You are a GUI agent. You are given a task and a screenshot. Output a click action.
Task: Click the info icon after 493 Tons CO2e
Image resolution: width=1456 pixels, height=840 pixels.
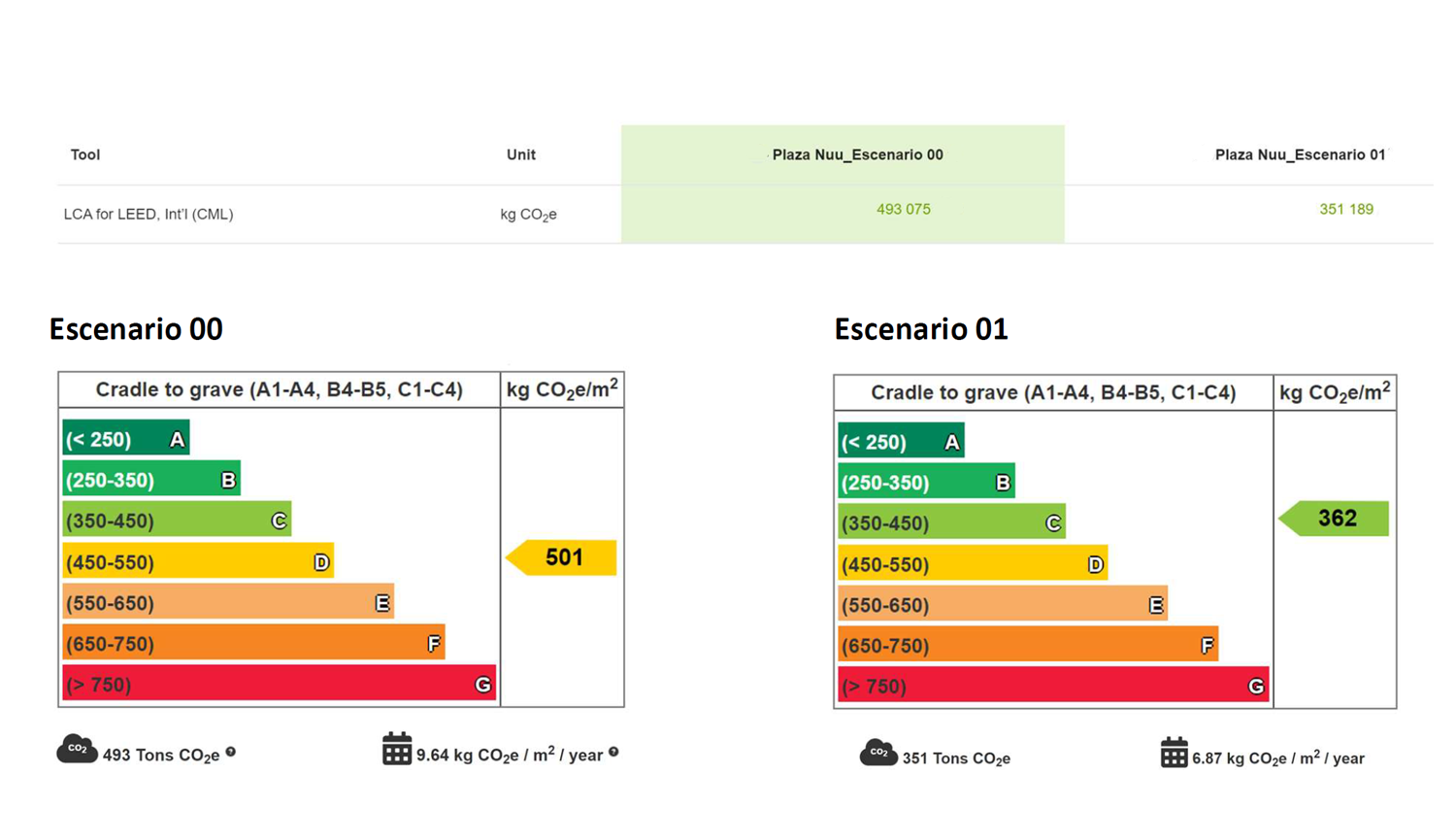[231, 752]
